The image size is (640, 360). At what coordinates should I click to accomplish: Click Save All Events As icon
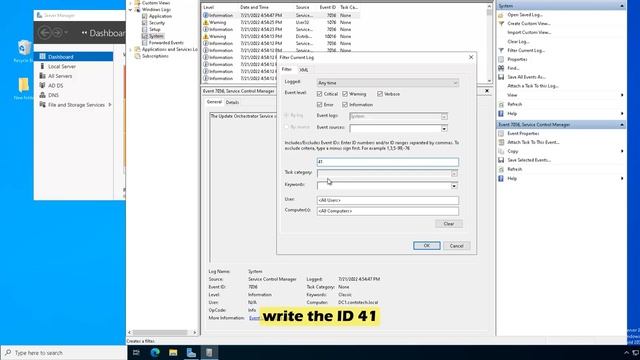(501, 77)
